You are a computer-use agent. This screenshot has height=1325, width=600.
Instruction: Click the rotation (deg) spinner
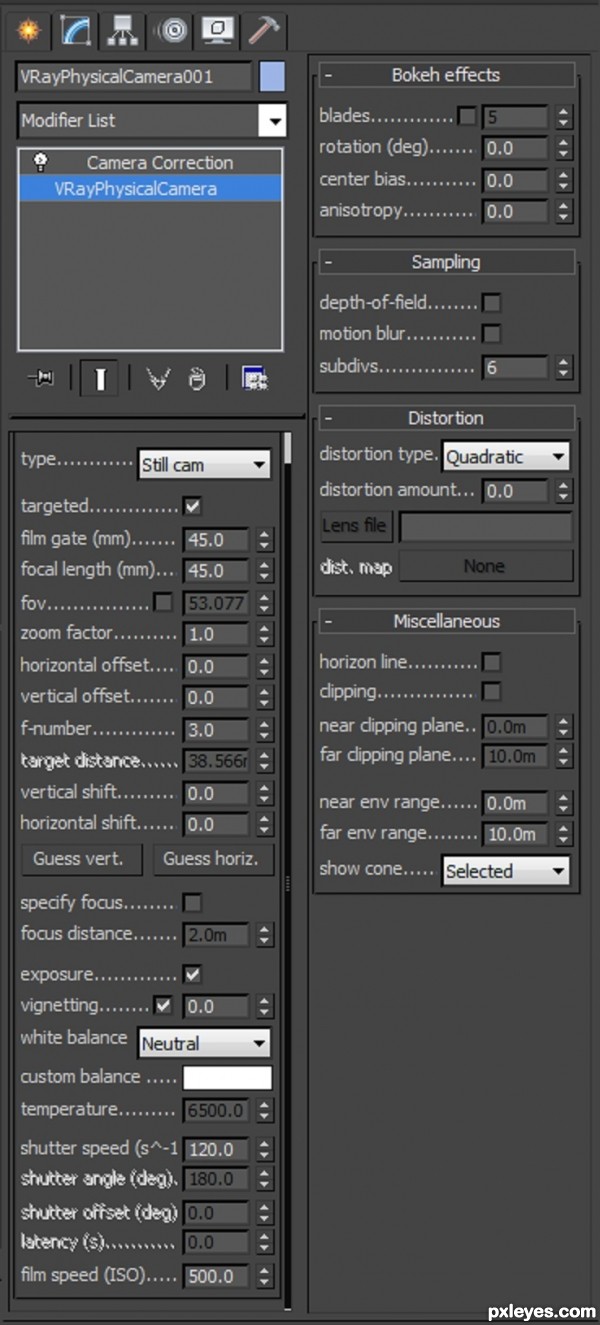[564, 148]
